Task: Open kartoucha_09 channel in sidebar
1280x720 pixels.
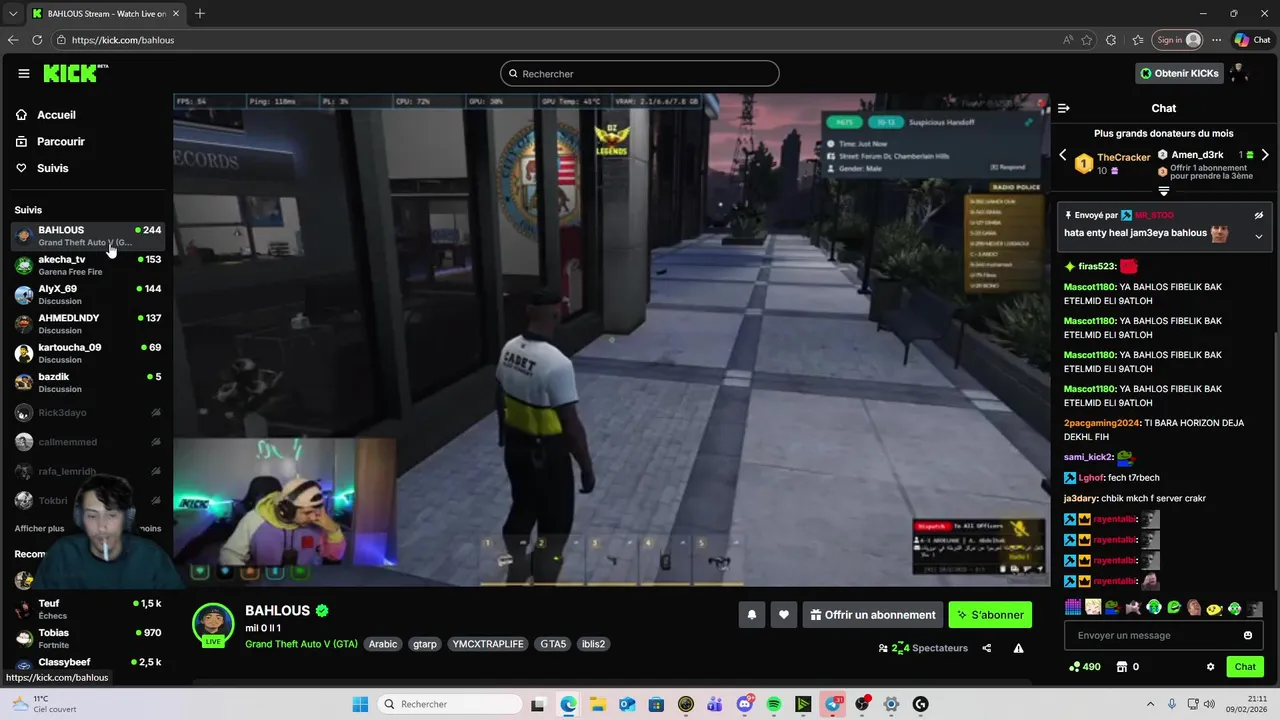Action: (x=87, y=353)
